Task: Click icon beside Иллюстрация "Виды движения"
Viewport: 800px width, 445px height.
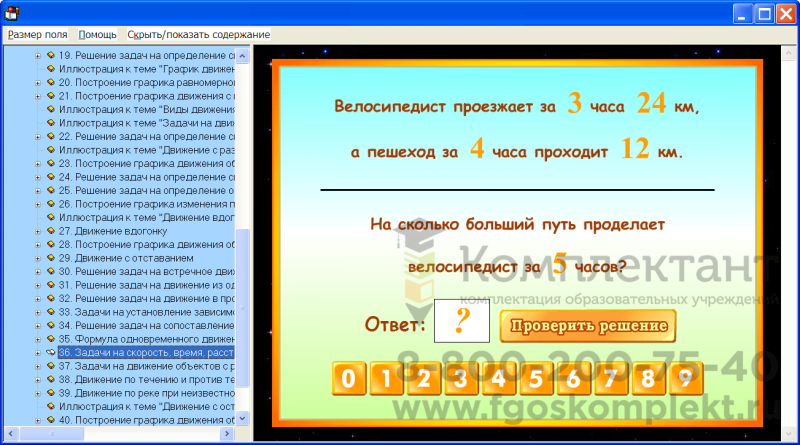Action: [x=51, y=109]
